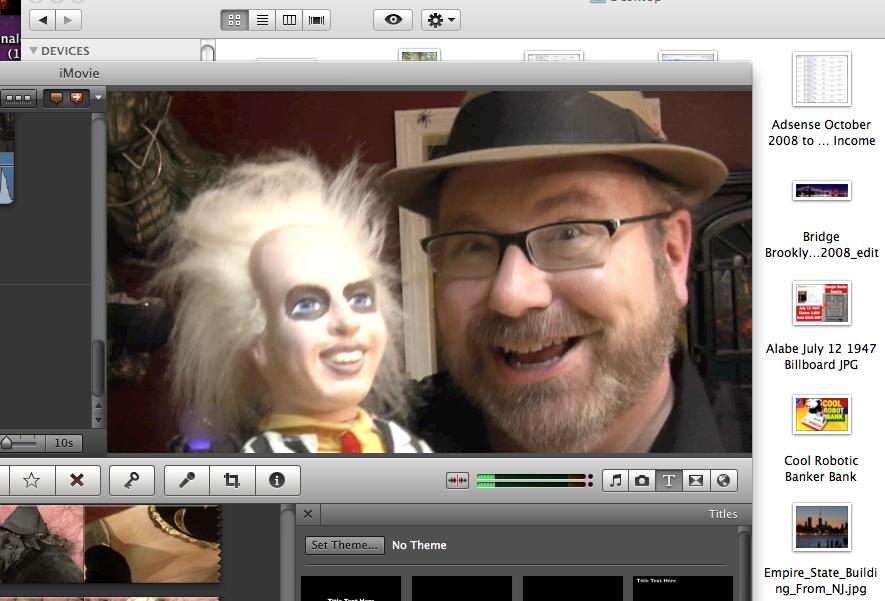Select the Bridge Brooklyn image thumbnail
The width and height of the screenshot is (885, 601).
point(821,191)
